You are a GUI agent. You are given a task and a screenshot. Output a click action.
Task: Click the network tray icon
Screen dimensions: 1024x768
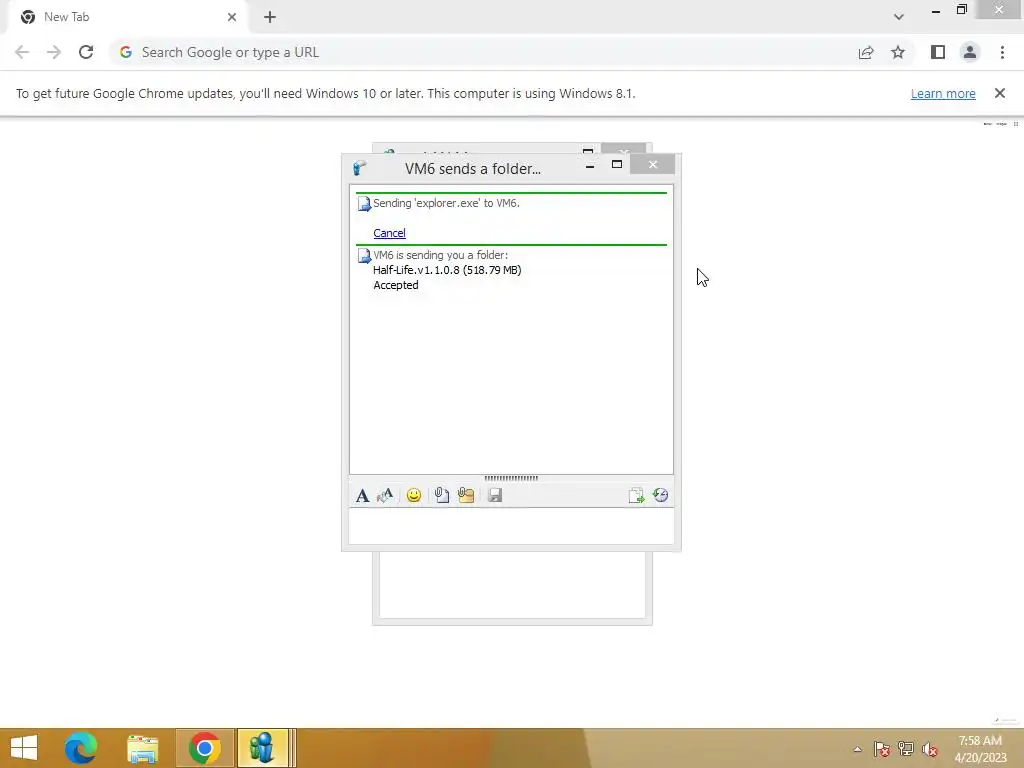pyautogui.click(x=906, y=749)
